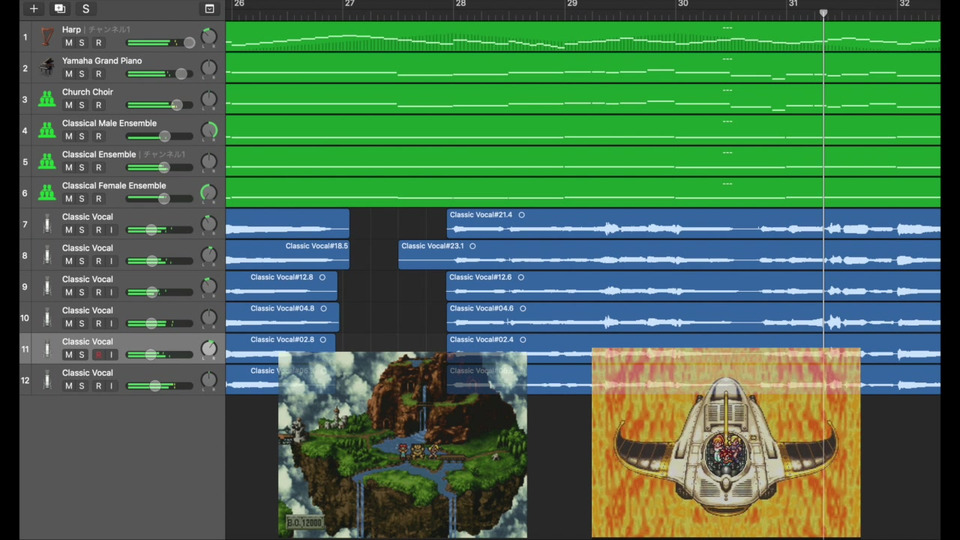Click the Classical Male Ensemble icon
The image size is (960, 540).
[47, 130]
